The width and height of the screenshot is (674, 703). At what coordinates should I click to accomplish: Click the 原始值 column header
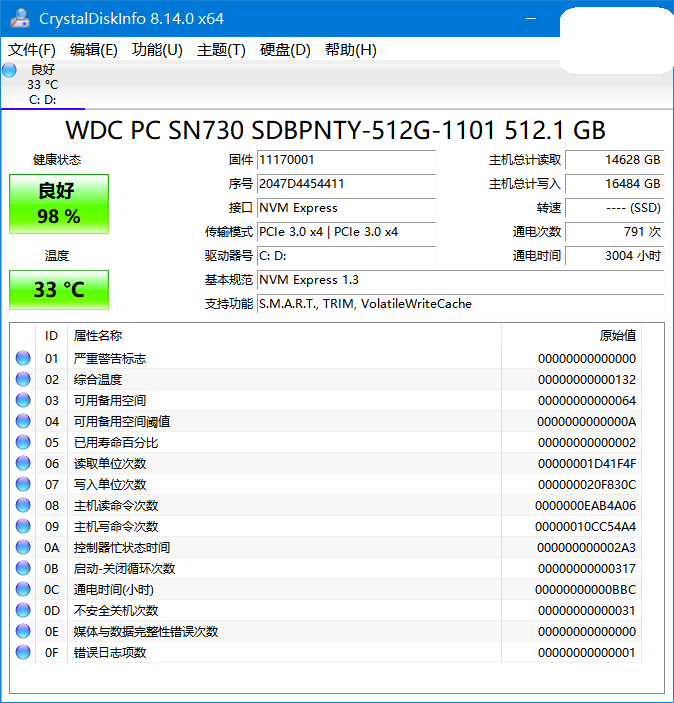571,335
